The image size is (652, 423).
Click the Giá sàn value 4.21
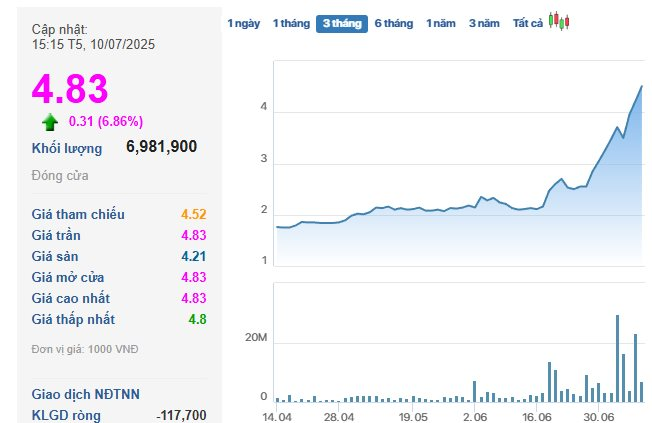(x=193, y=256)
